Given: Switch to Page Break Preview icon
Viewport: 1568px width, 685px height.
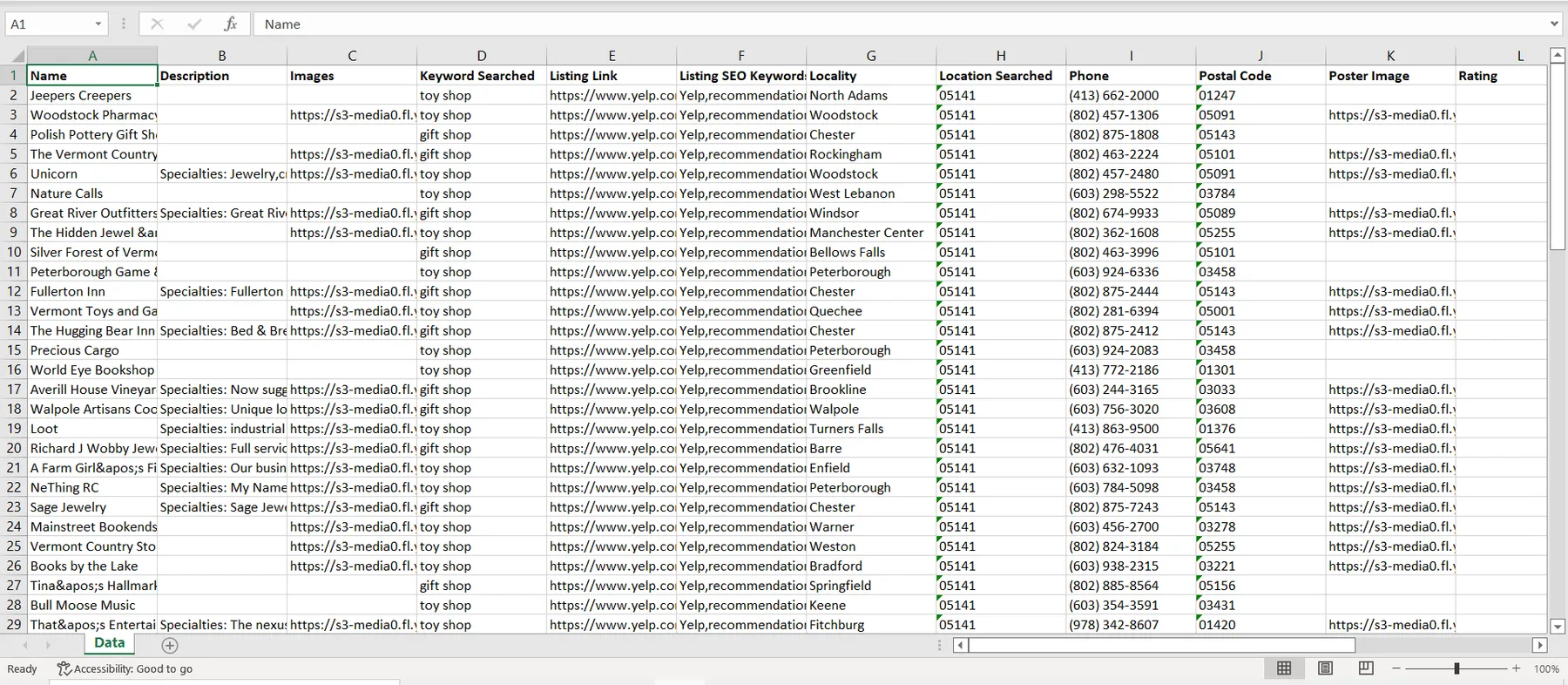Looking at the screenshot, I should (x=1366, y=668).
